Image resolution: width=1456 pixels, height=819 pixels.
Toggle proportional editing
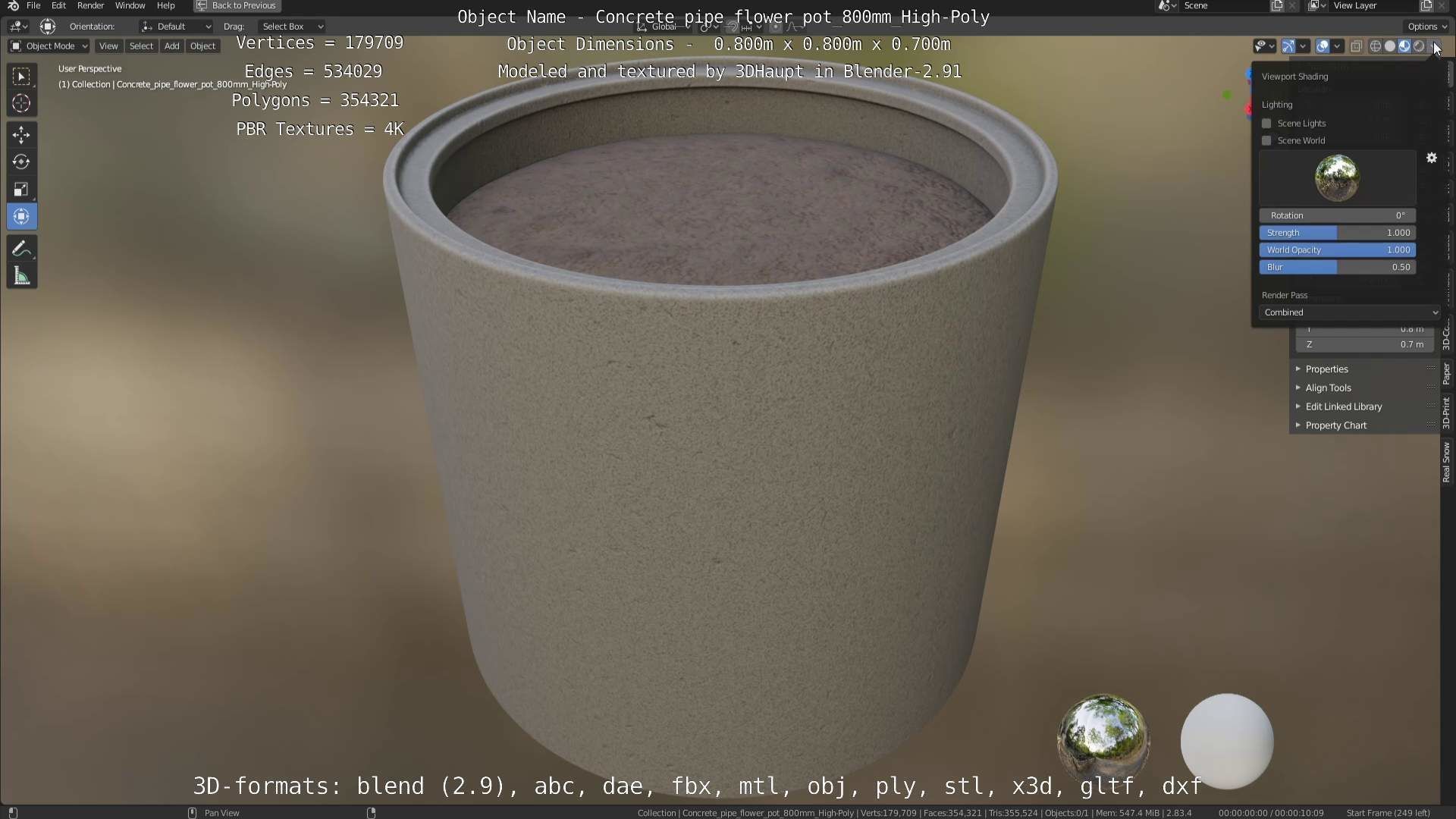click(775, 27)
